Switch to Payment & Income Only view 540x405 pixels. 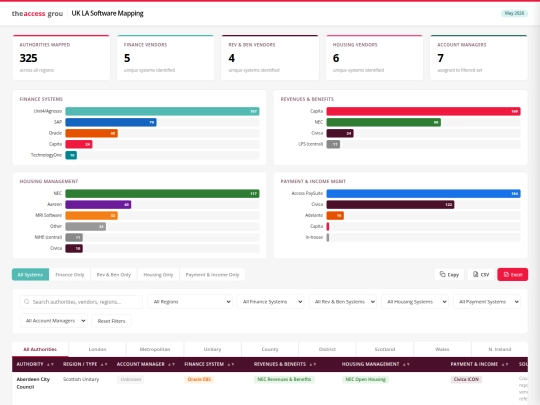212,274
